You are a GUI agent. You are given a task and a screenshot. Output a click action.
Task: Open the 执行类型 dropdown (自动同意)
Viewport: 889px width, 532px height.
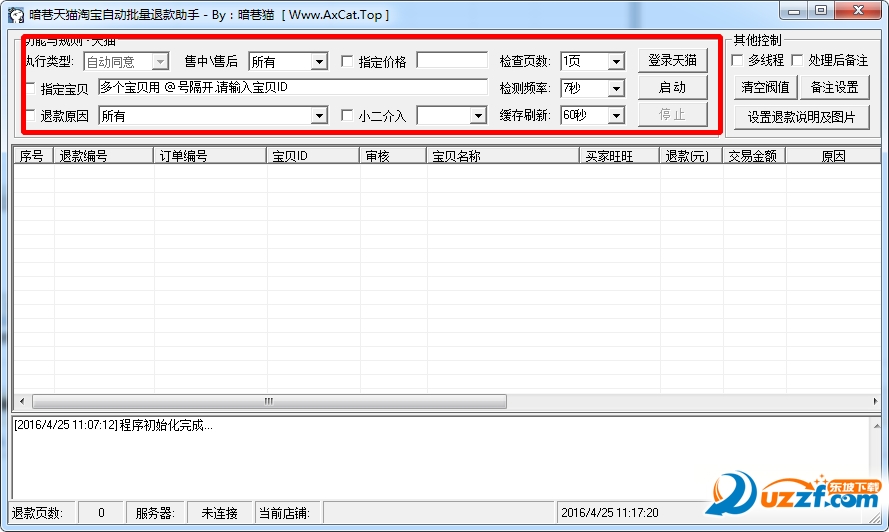pyautogui.click(x=126, y=61)
